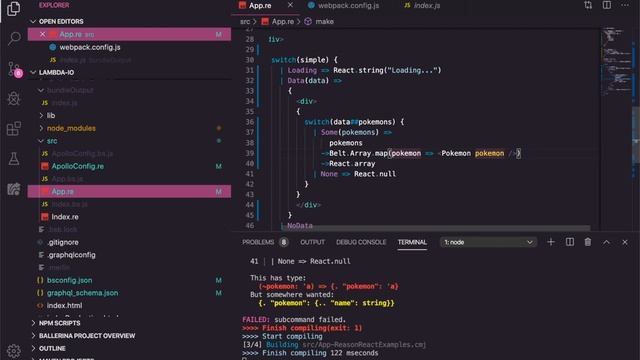
Task: Click the App.re breadcrumb segment
Action: coord(278,21)
